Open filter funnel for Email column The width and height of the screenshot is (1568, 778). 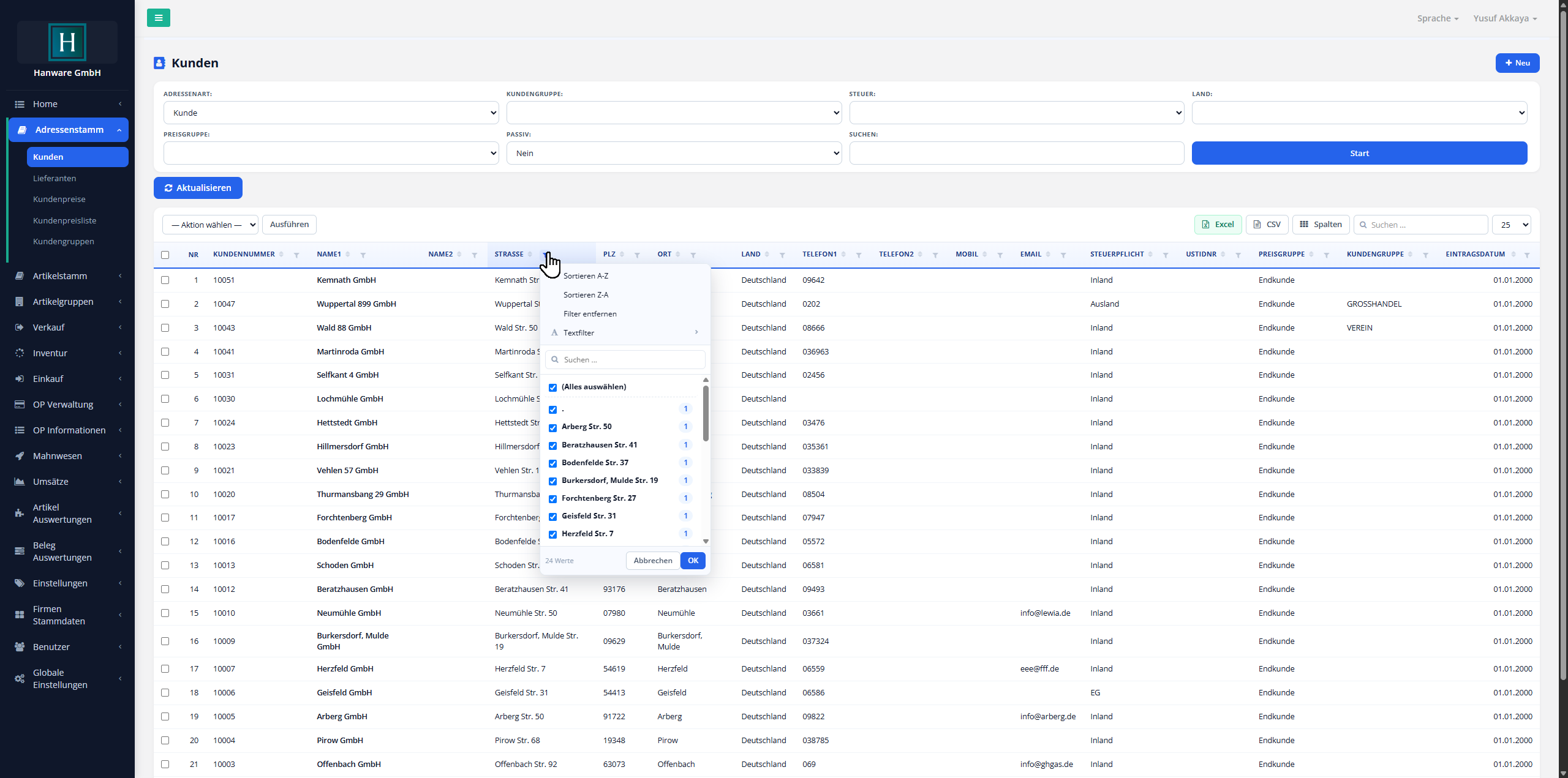point(1063,255)
